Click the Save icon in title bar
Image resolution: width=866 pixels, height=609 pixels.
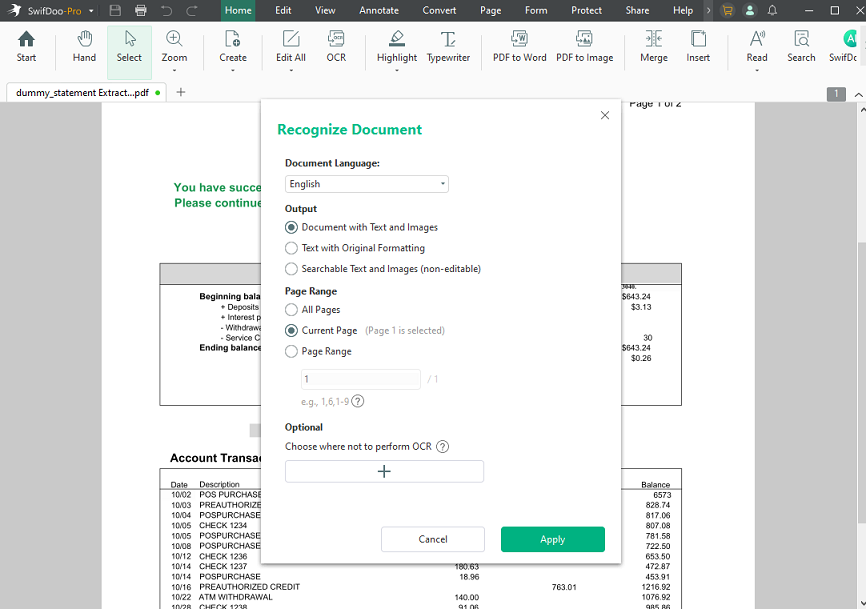(x=115, y=10)
